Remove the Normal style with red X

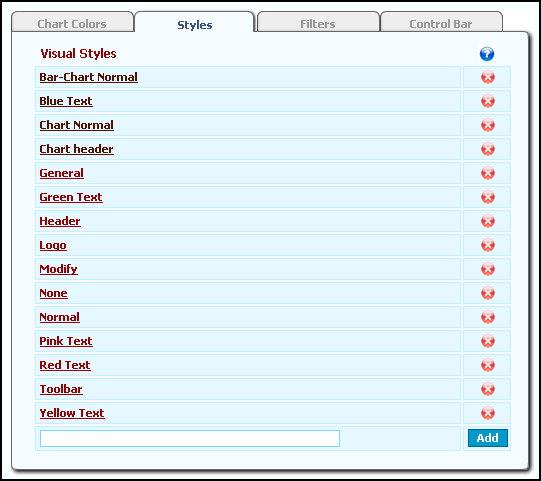coord(488,317)
